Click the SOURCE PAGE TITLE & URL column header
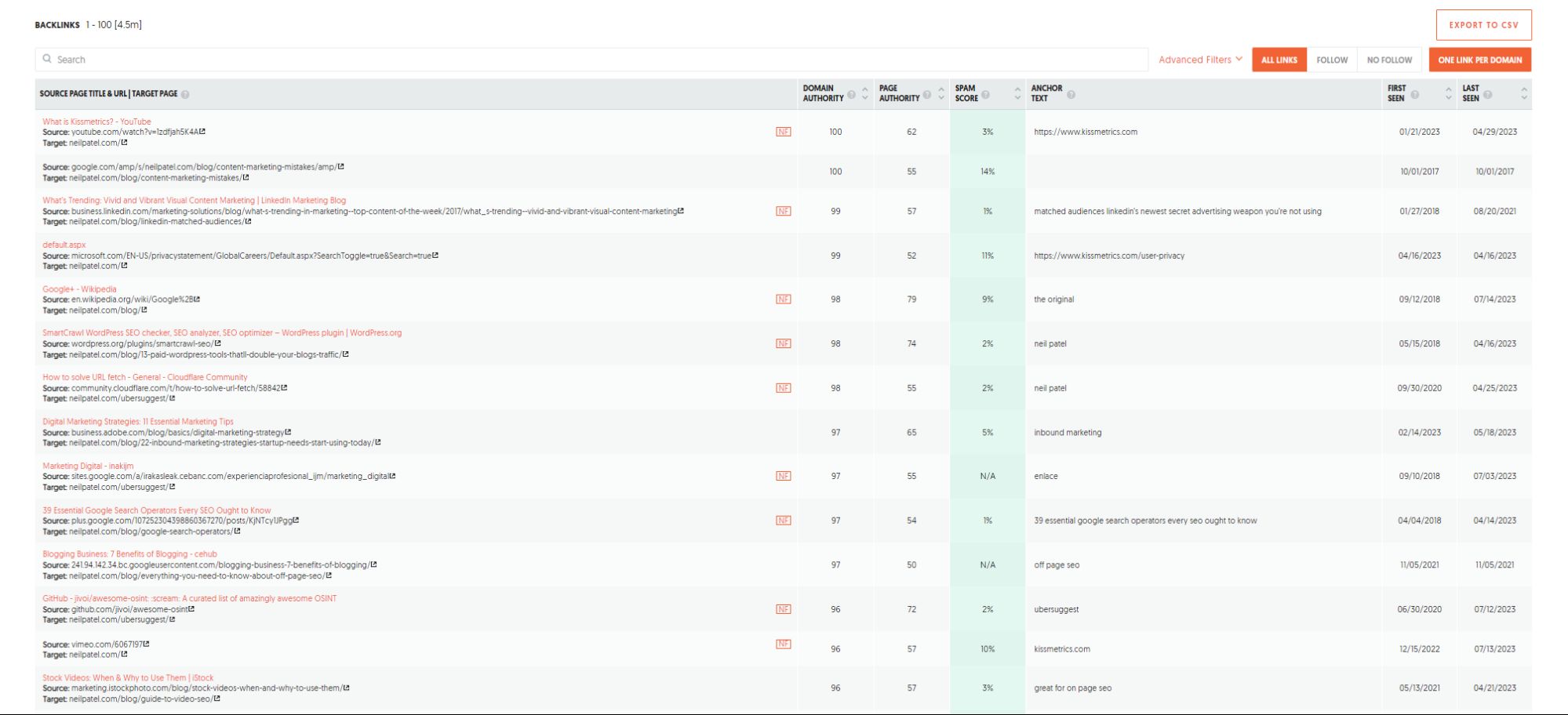 coord(108,93)
